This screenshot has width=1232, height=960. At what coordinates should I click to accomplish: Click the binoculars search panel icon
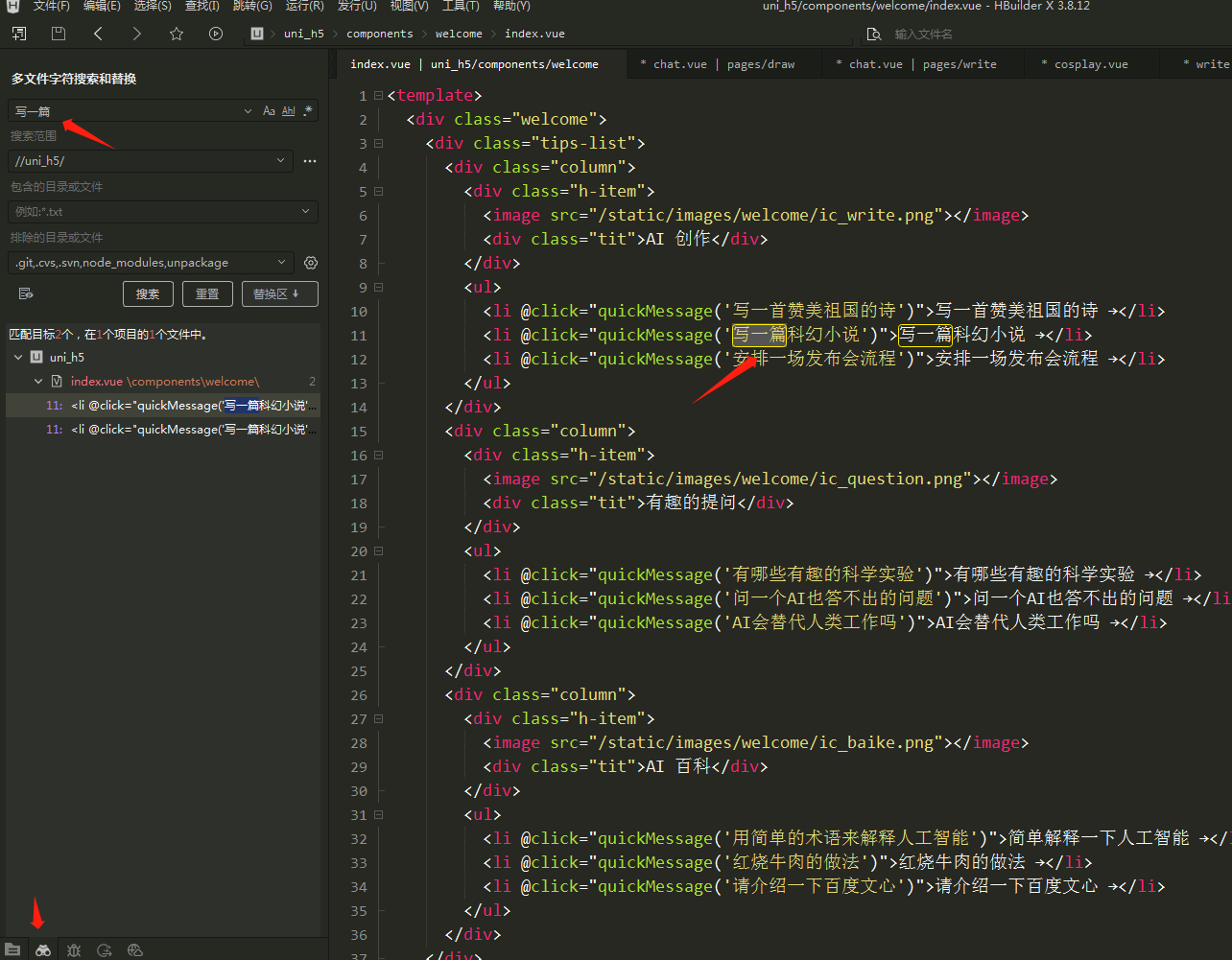(43, 949)
